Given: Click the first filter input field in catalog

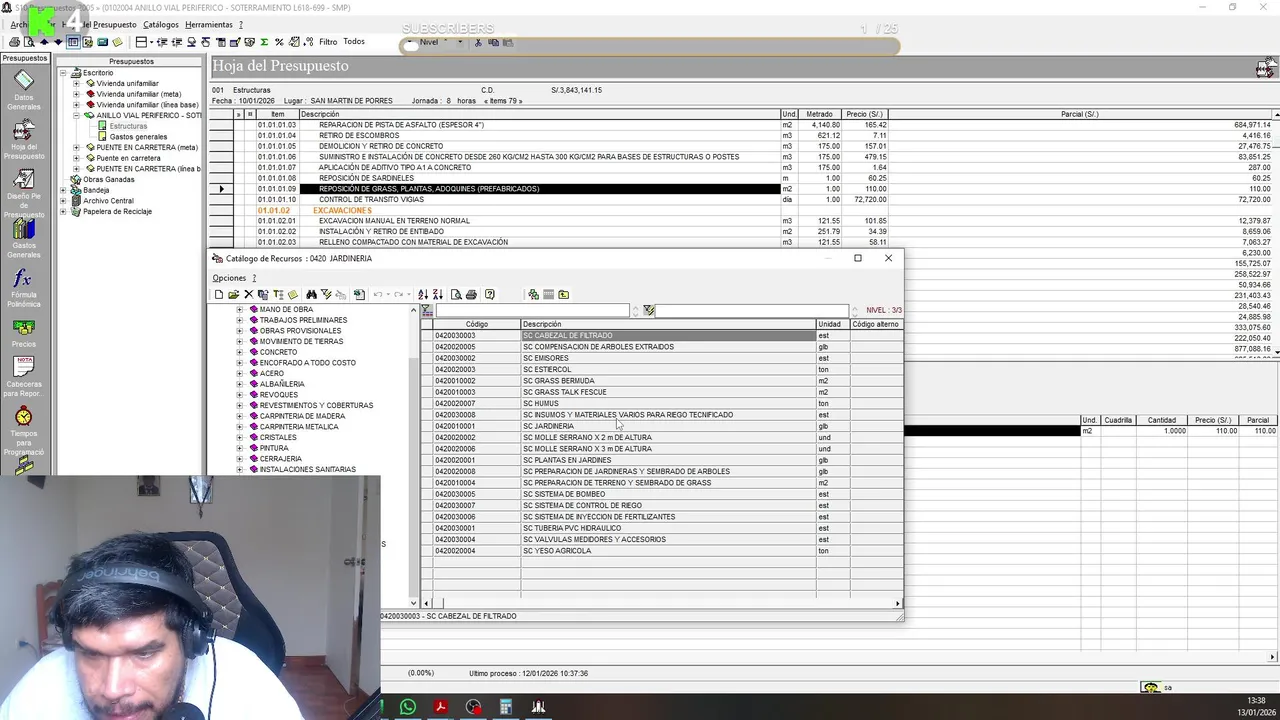Looking at the screenshot, I should click(532, 311).
